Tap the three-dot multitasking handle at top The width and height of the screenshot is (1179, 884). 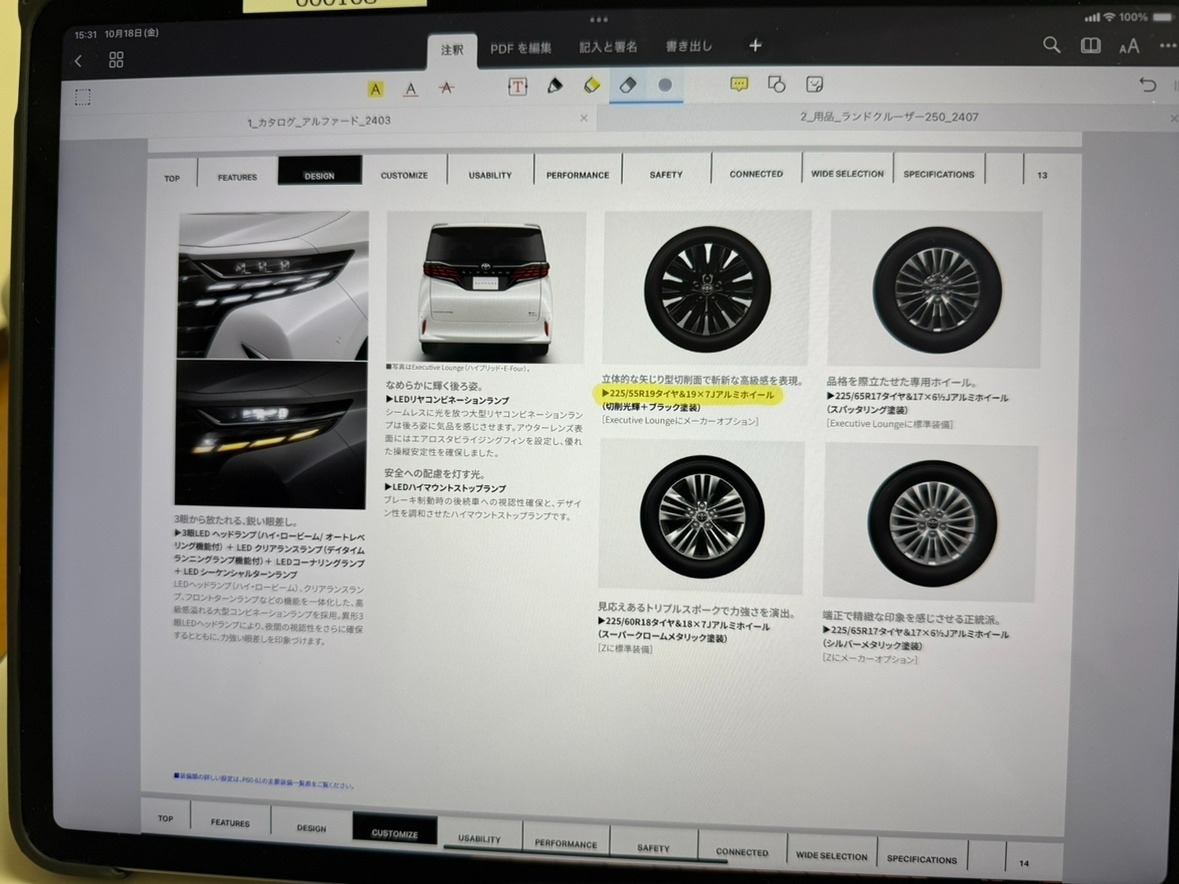(x=599, y=20)
